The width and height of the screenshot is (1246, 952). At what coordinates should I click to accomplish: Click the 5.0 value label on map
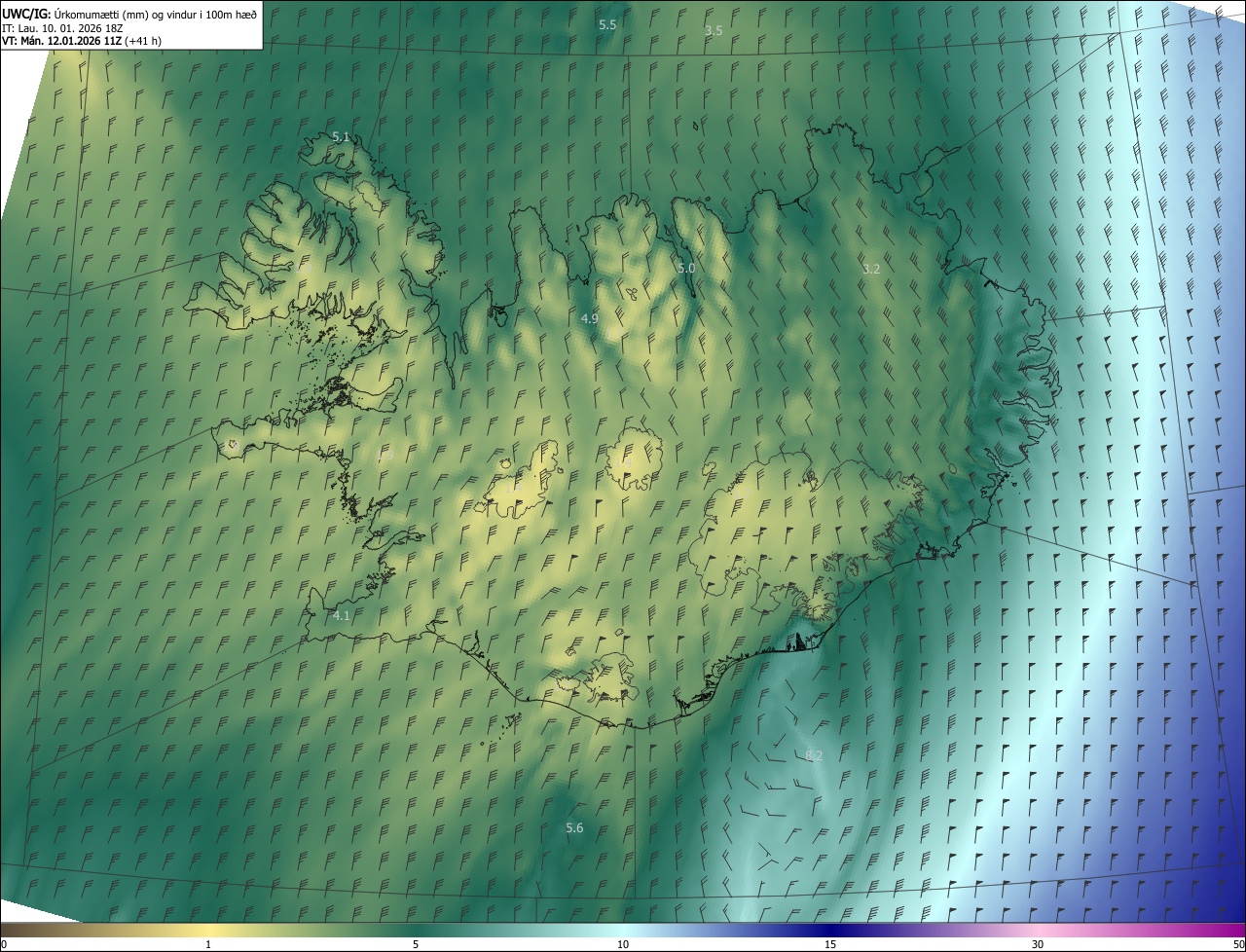686,268
